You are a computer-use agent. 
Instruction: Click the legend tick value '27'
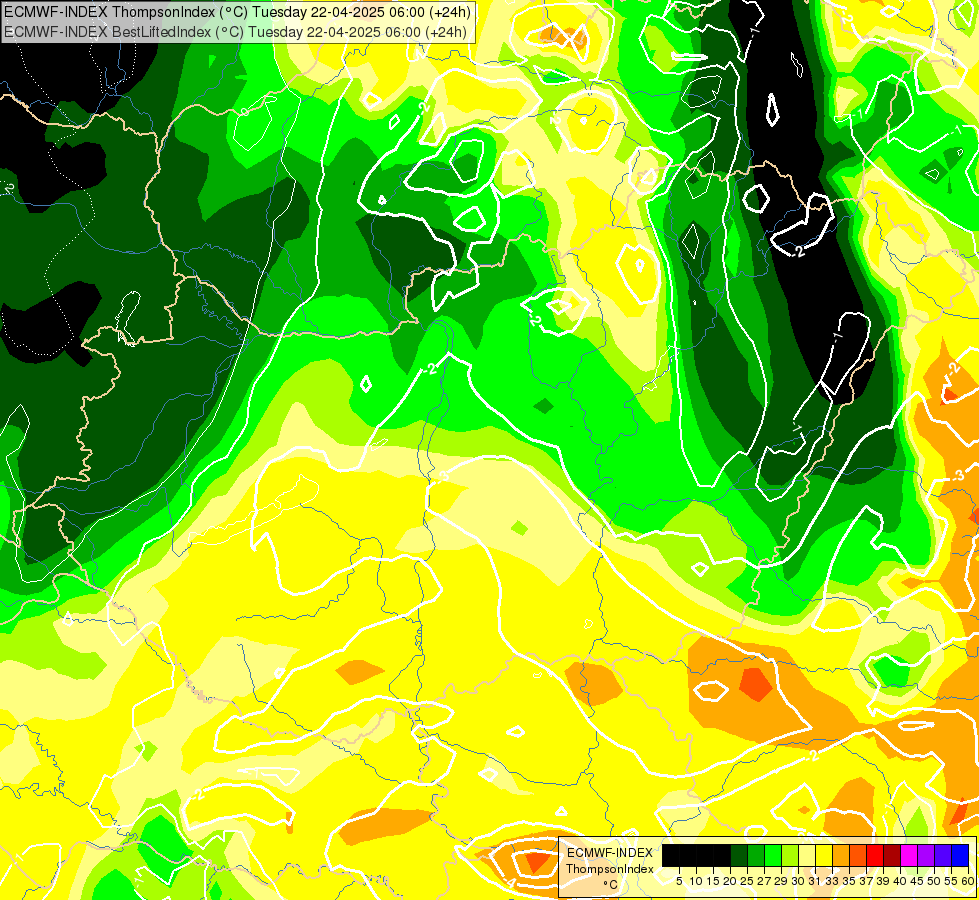point(765,881)
